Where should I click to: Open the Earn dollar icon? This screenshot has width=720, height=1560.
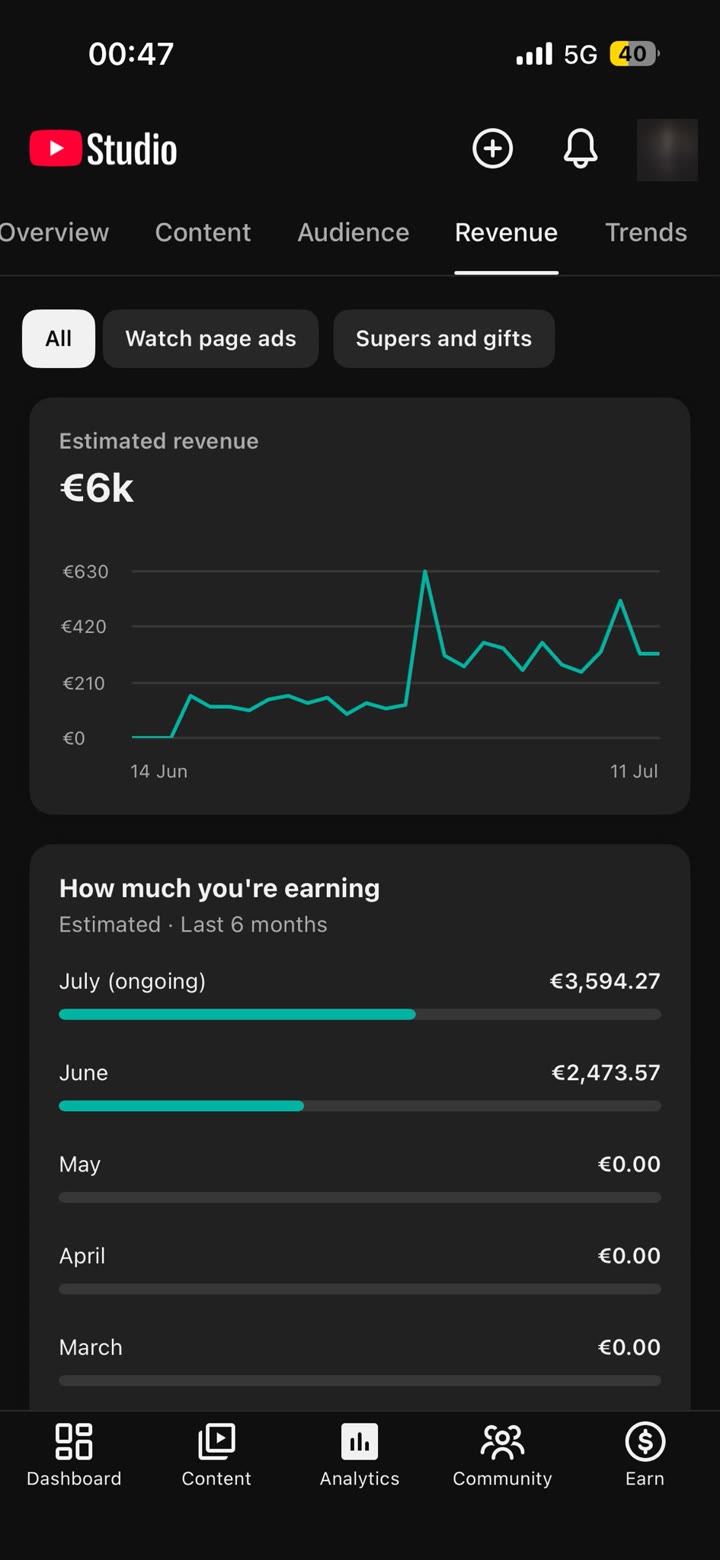(x=645, y=1455)
